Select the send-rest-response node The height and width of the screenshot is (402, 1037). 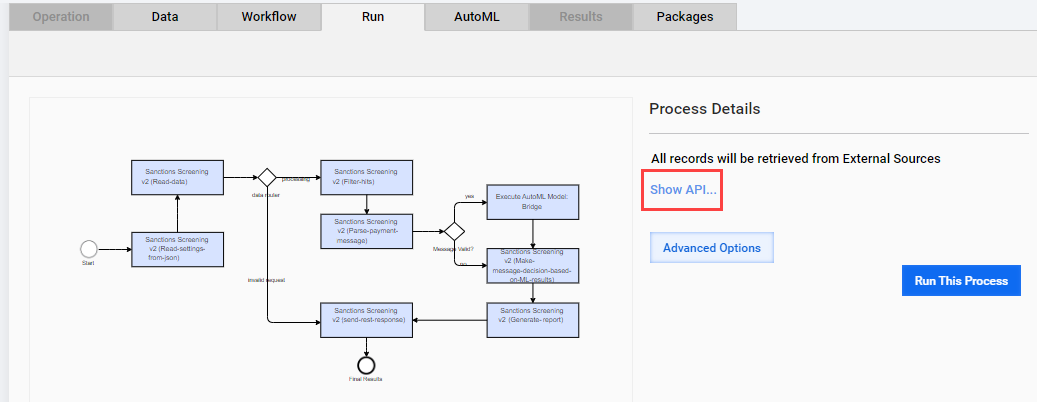366,320
